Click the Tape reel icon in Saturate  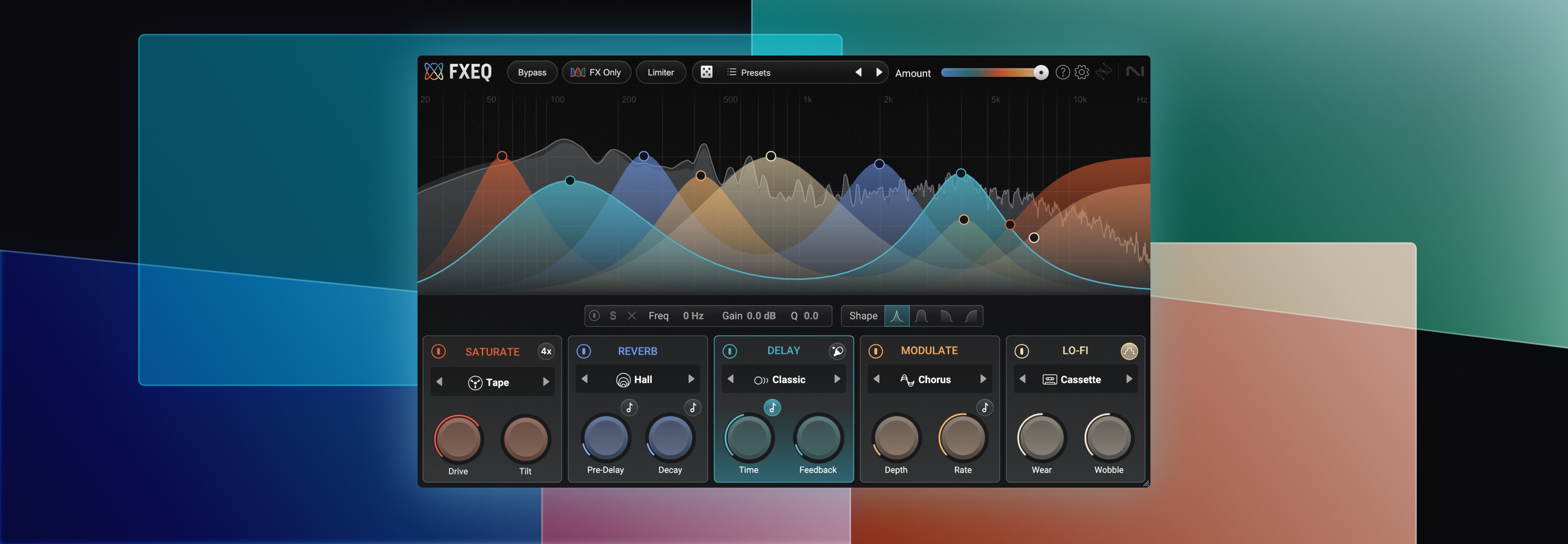[x=475, y=383]
